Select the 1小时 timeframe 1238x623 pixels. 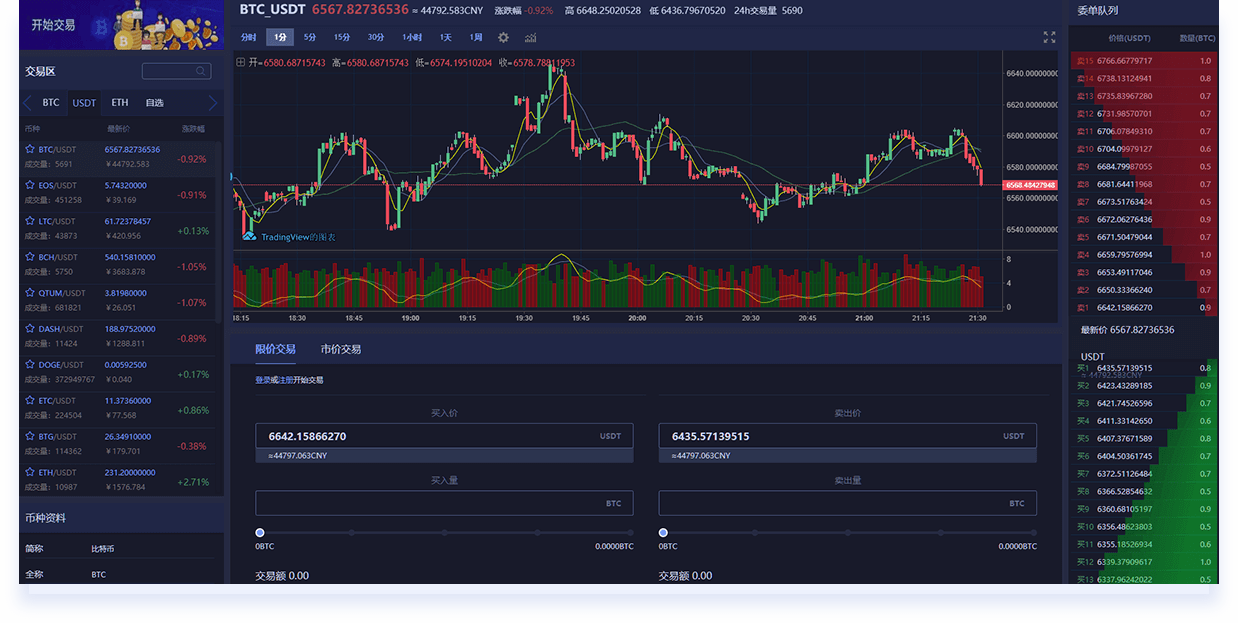coord(412,37)
